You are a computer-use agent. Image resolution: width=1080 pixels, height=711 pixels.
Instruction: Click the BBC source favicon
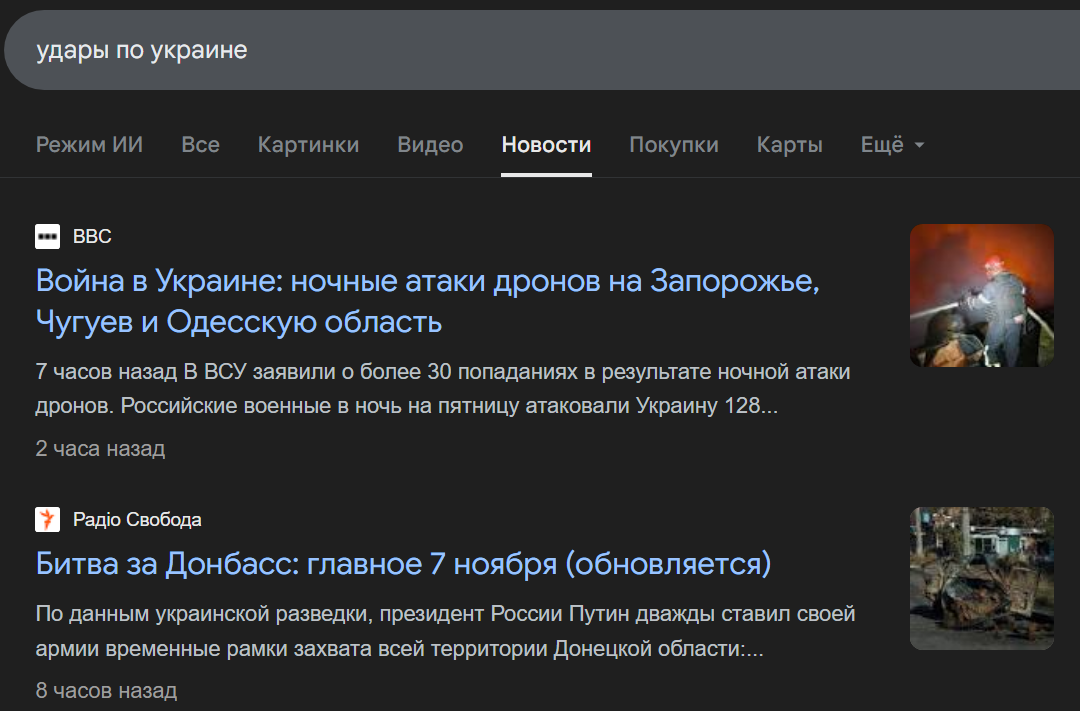(x=48, y=237)
